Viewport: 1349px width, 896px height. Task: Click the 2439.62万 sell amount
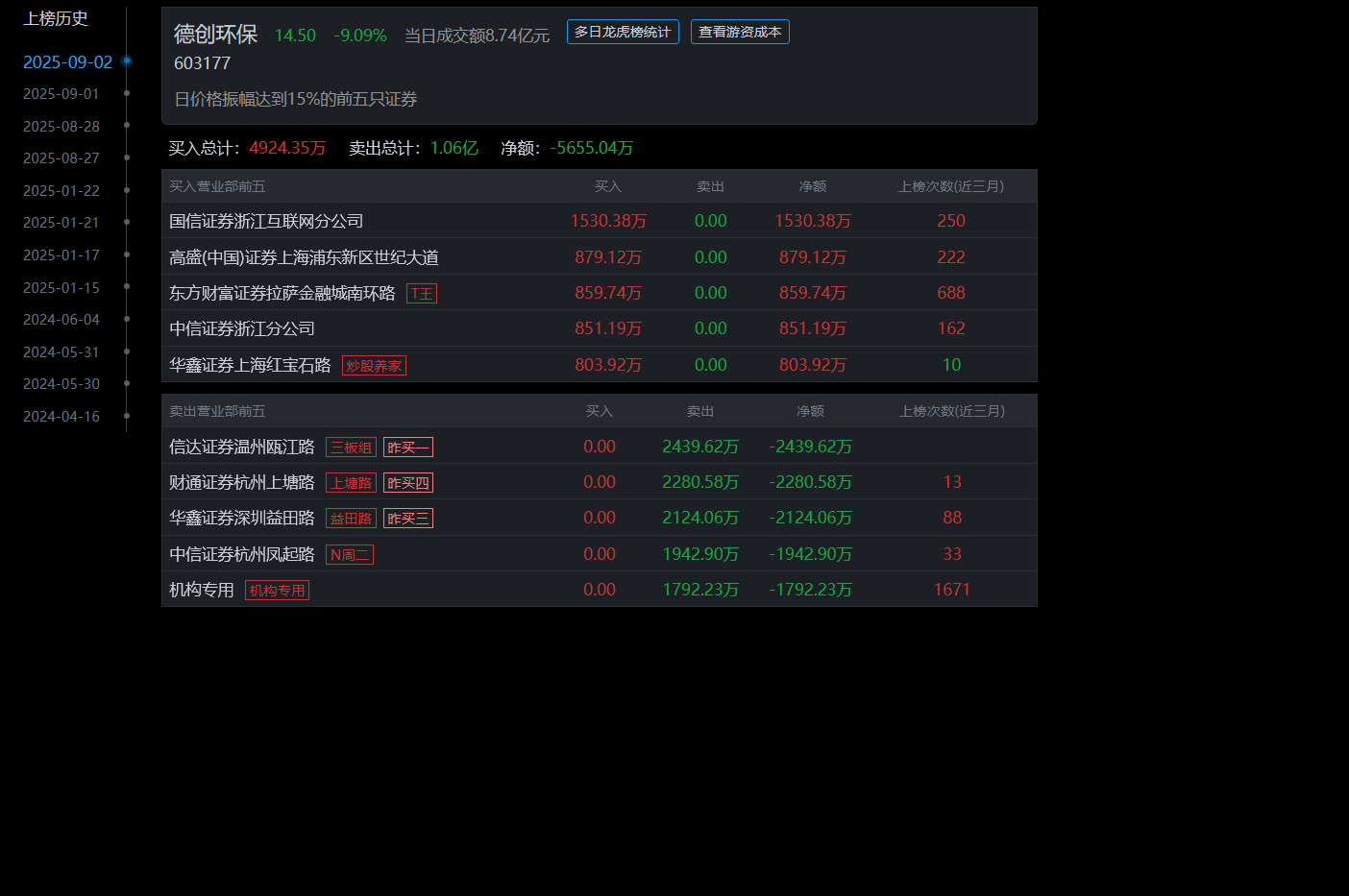point(700,447)
